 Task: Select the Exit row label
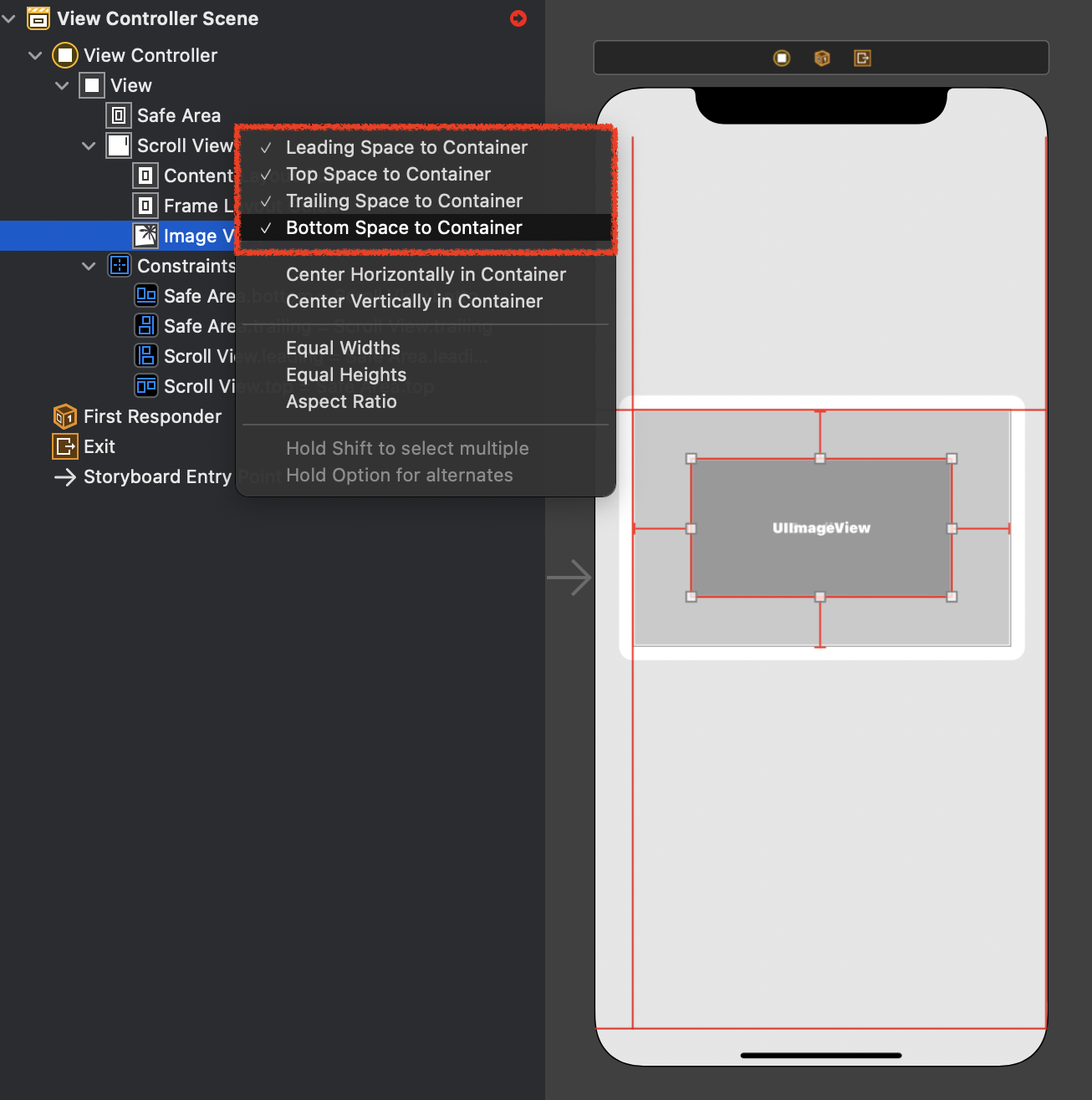100,446
